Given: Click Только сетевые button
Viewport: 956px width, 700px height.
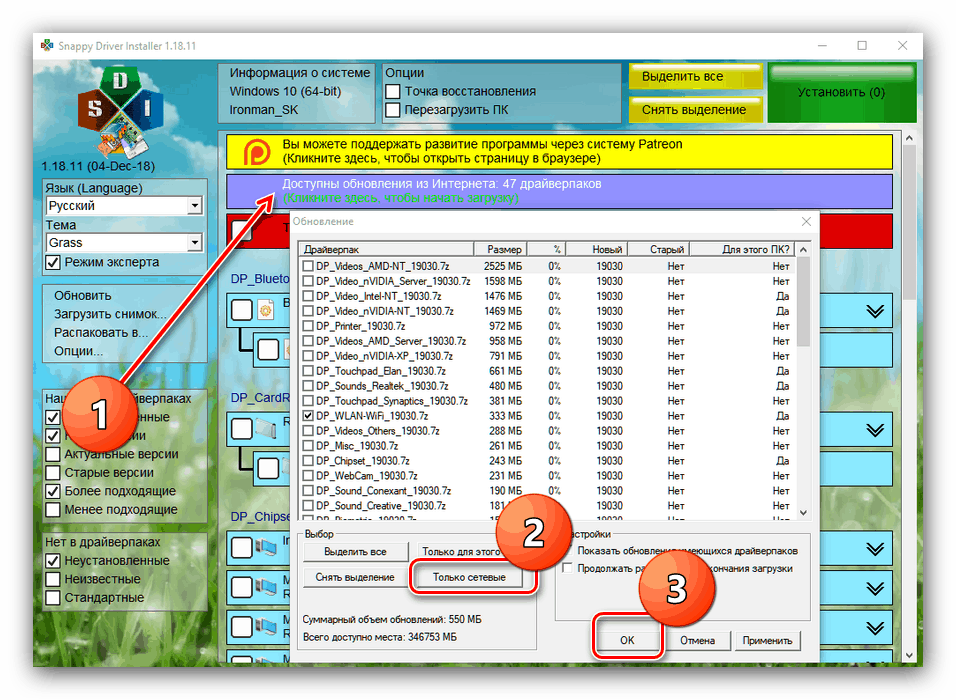Looking at the screenshot, I should point(469,577).
